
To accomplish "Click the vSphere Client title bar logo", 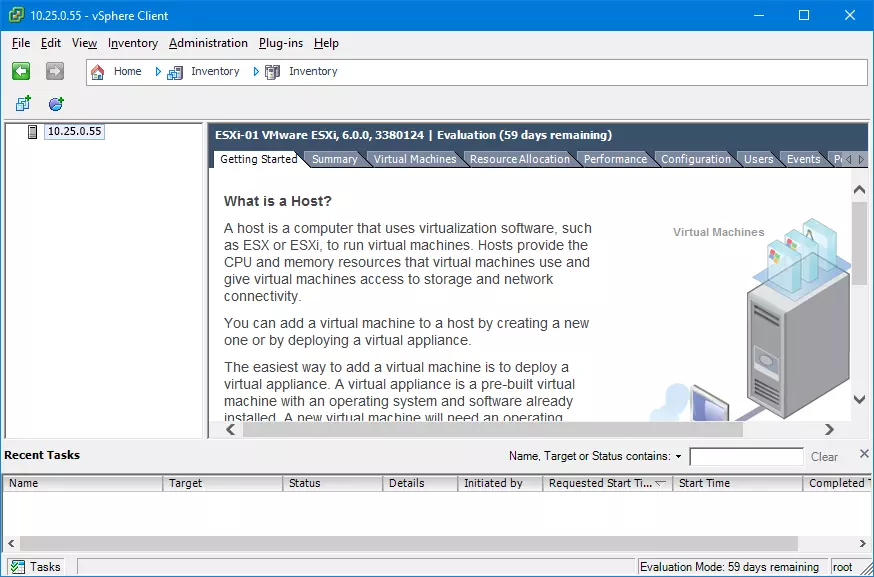I will [16, 15].
